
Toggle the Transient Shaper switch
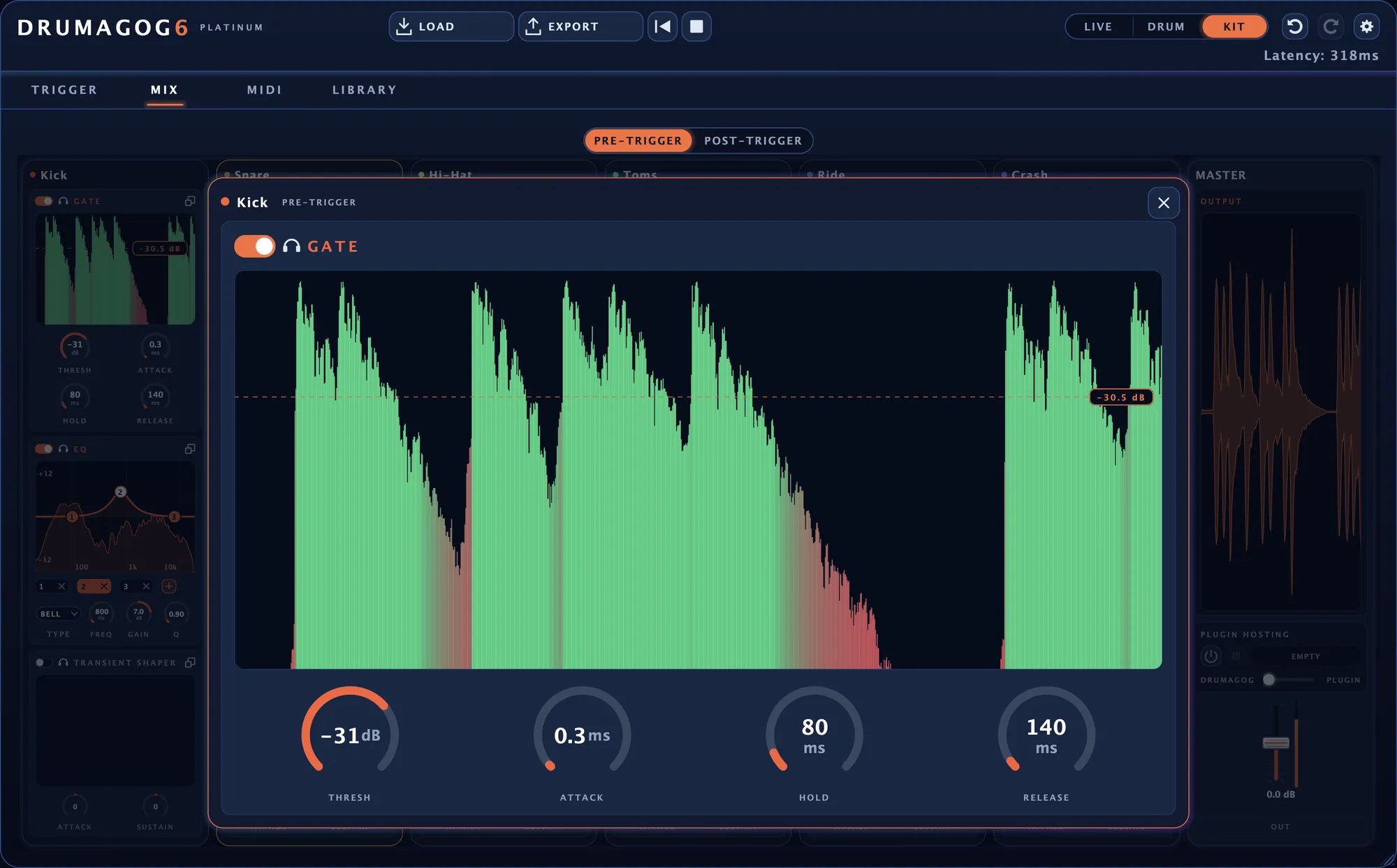(x=44, y=663)
